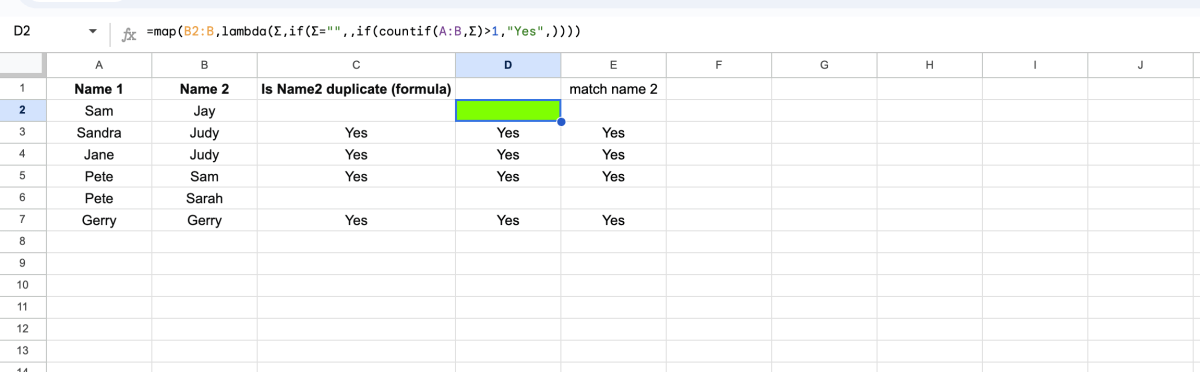This screenshot has width=1200, height=372.
Task: Select row 9 header
Action: click(x=22, y=263)
